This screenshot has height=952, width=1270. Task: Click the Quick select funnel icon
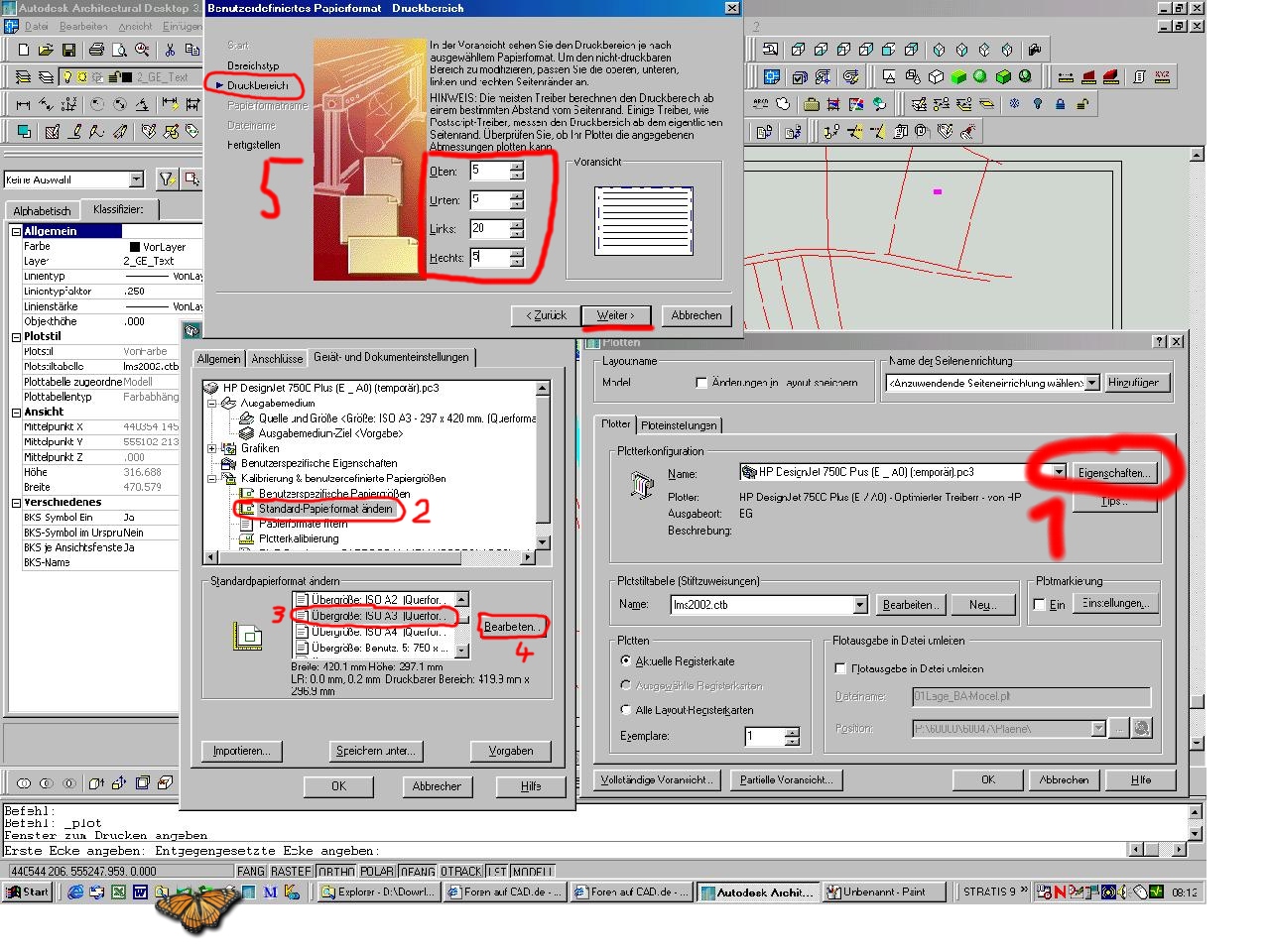[167, 178]
